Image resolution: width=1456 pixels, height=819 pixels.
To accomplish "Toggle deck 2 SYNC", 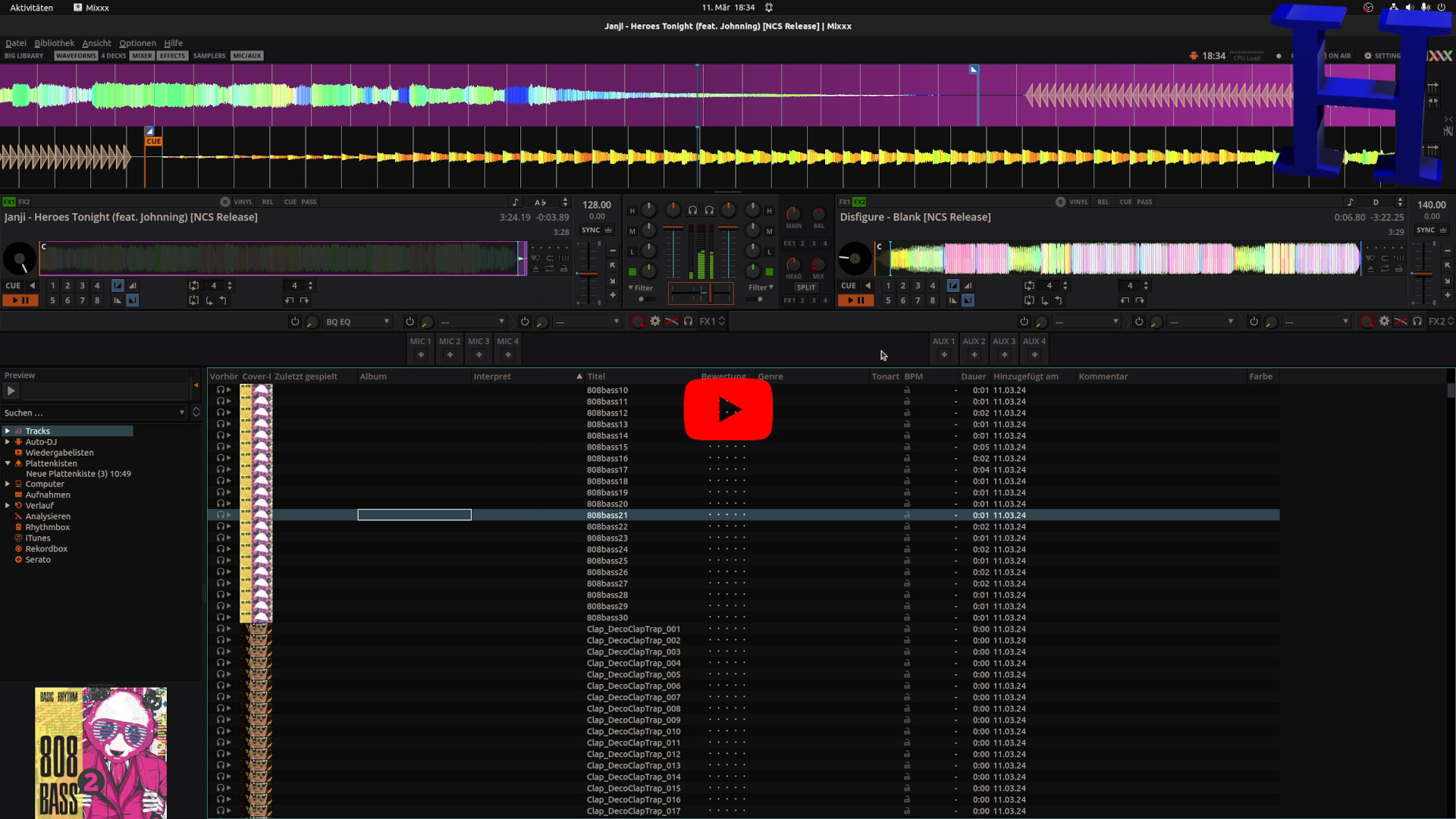I will pos(1426,230).
